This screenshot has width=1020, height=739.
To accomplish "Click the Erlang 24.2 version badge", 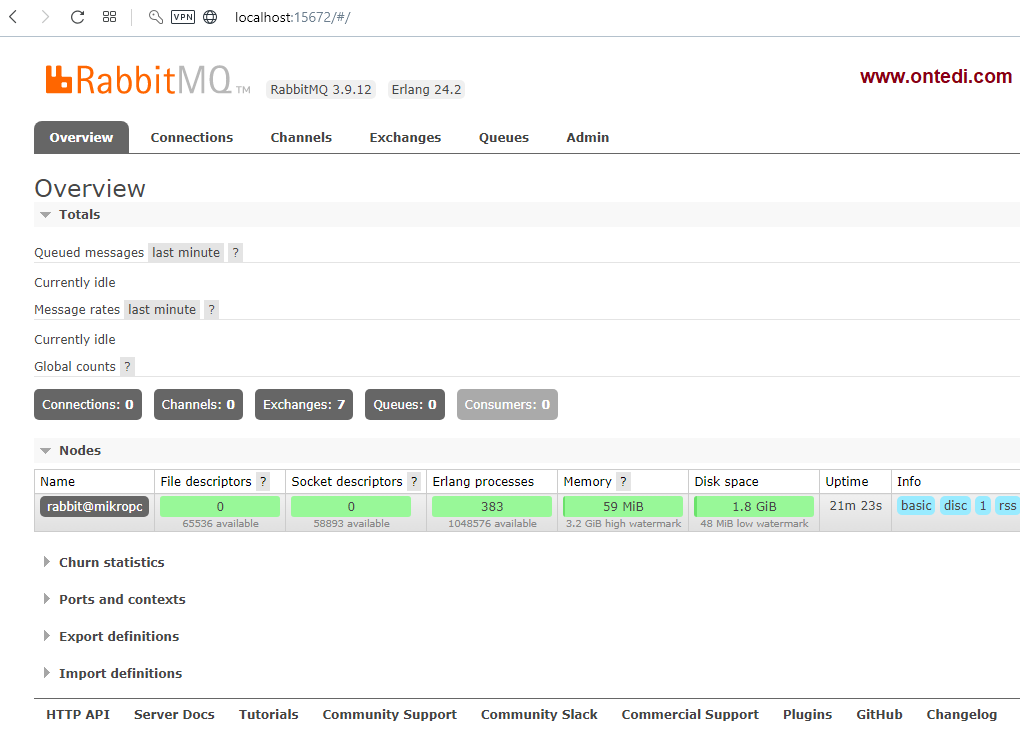I will coord(426,90).
